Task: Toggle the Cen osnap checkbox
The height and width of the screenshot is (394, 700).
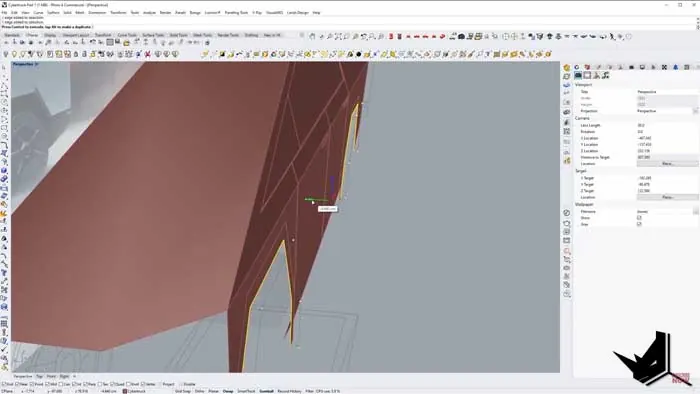Action: (x=61, y=384)
